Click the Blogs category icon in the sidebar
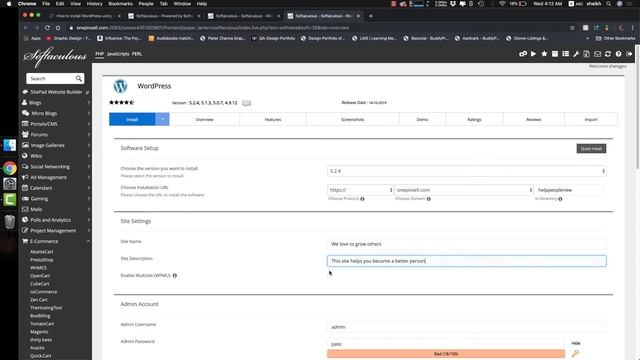 pos(25,102)
